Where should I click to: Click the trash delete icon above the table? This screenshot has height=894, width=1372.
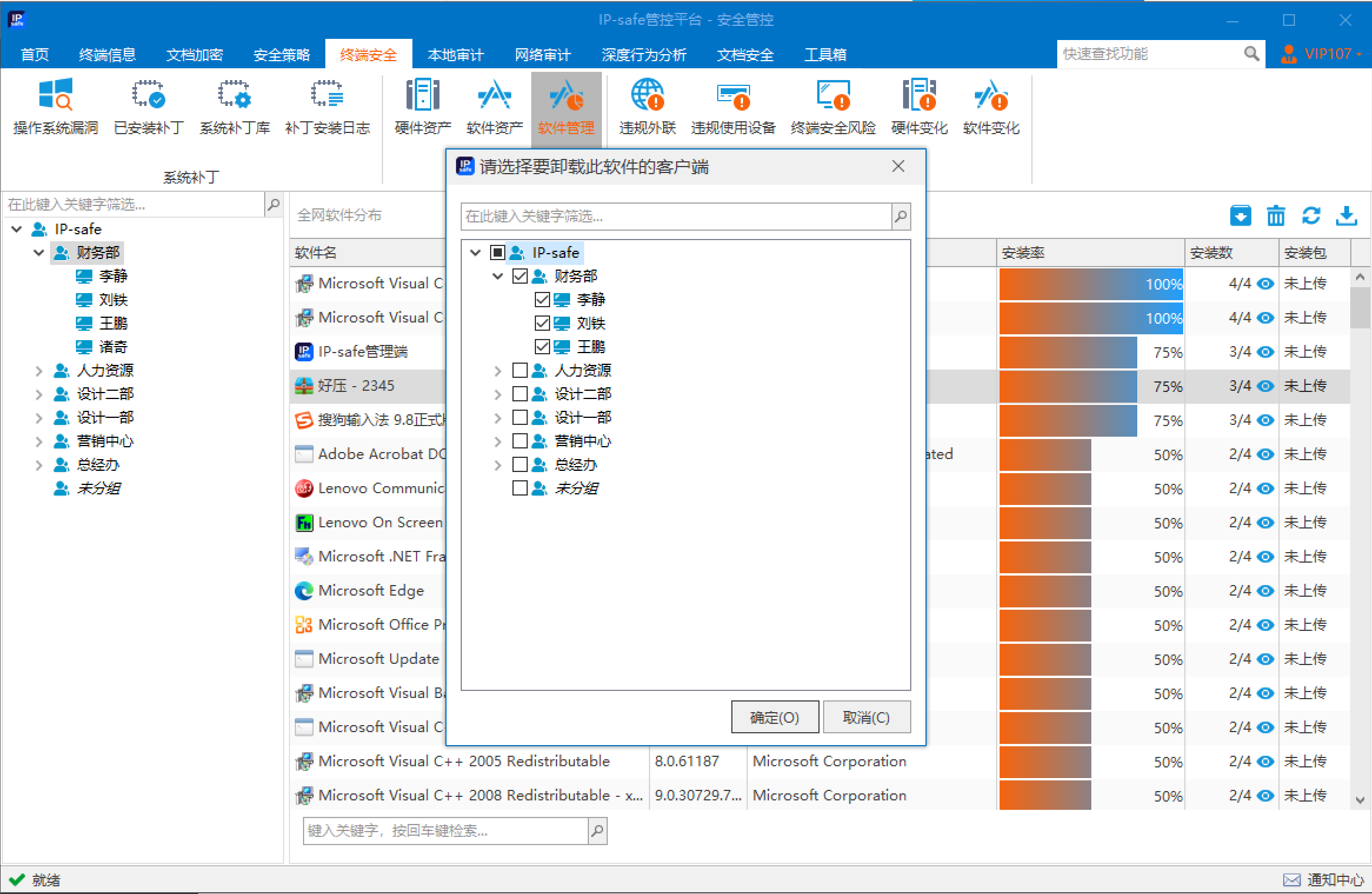coord(1276,216)
